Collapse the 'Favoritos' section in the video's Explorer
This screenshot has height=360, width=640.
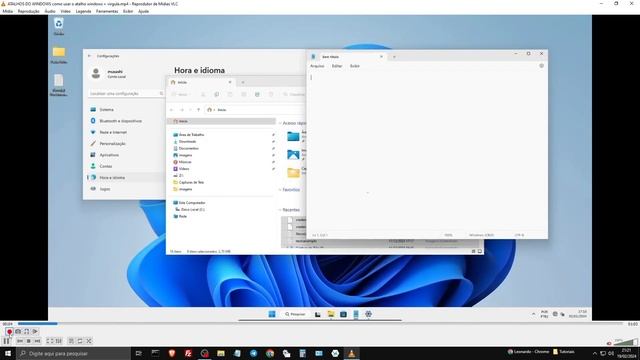coord(280,190)
